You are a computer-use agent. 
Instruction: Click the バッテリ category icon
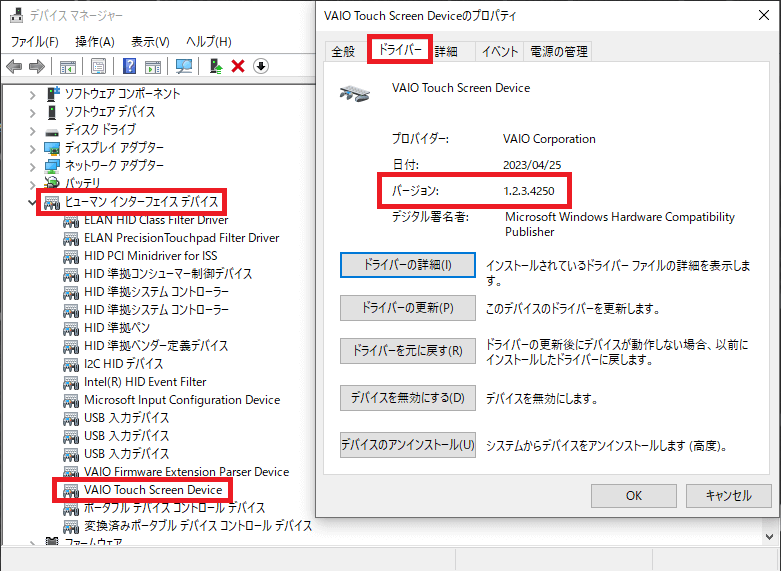pyautogui.click(x=52, y=183)
